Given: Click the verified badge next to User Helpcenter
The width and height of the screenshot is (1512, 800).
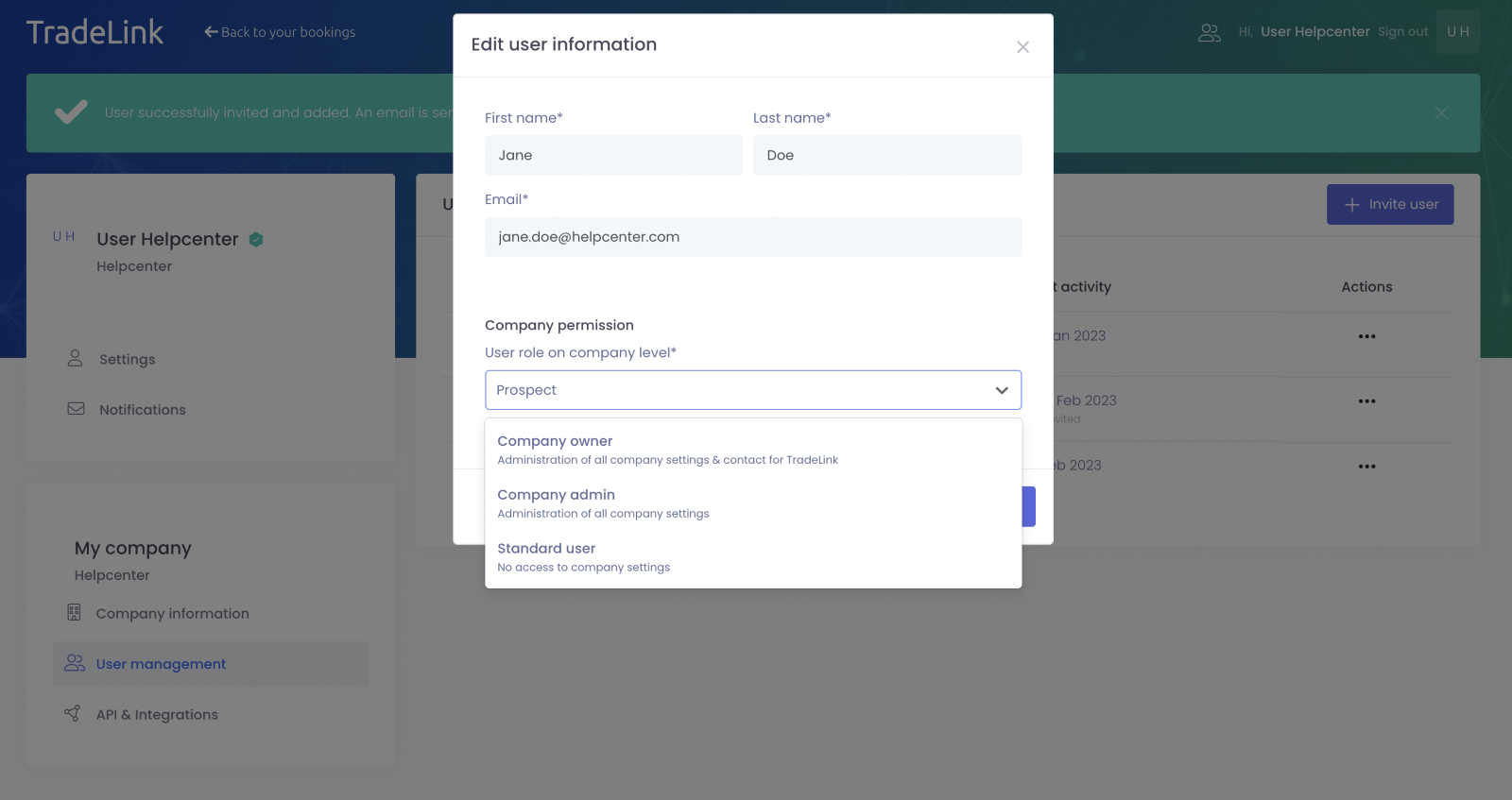Looking at the screenshot, I should click(256, 240).
